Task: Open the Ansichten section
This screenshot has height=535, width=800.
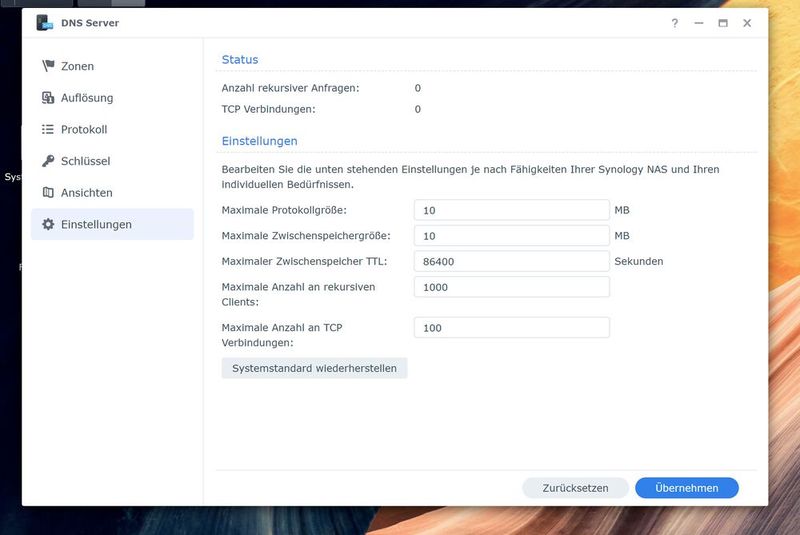Action: (112, 192)
